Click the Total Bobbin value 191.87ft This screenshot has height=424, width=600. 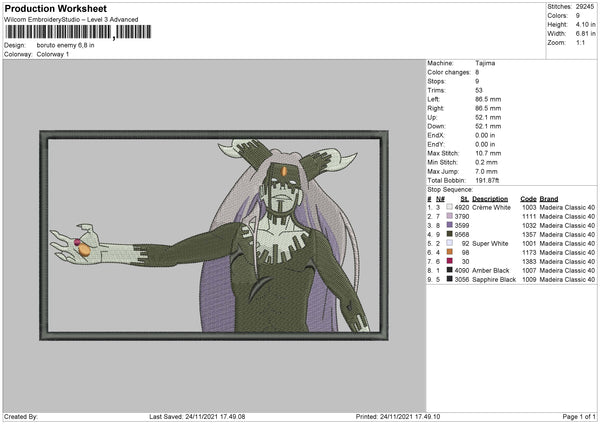pos(487,180)
